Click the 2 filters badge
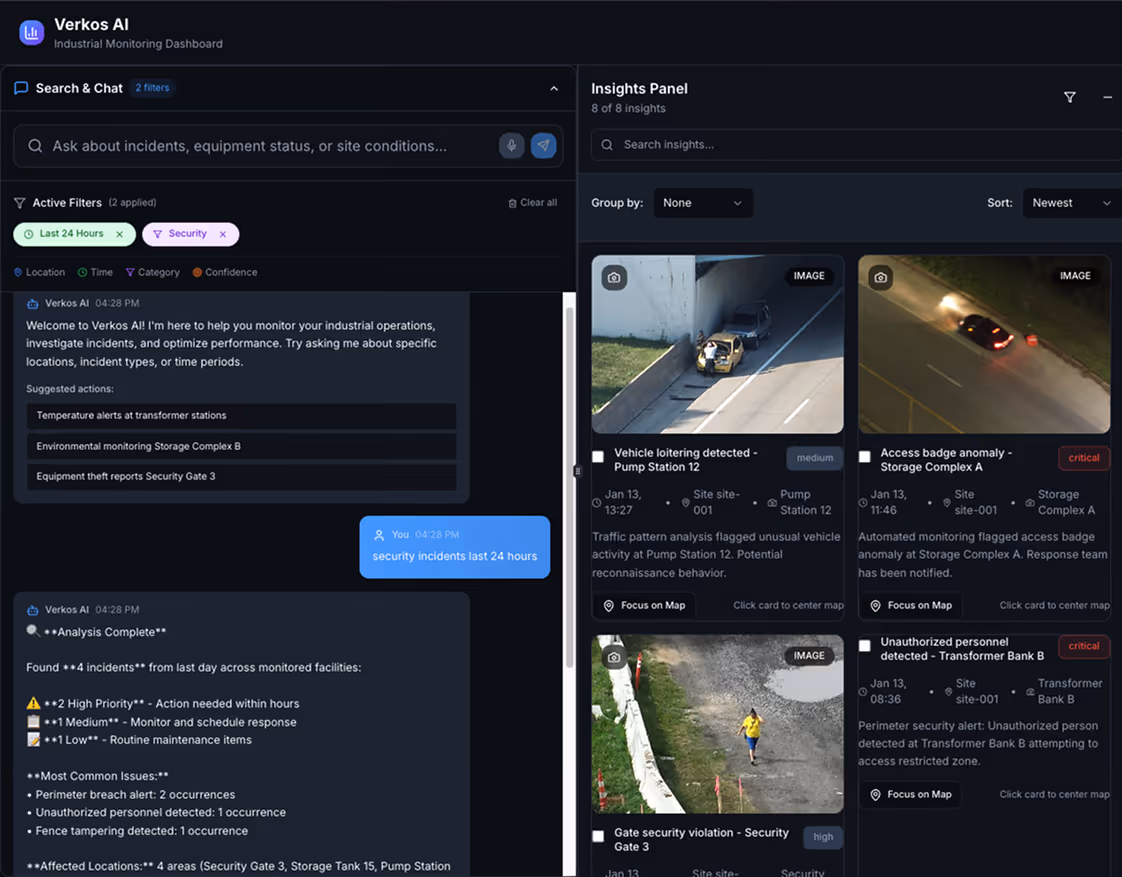1122x877 pixels. tap(152, 87)
